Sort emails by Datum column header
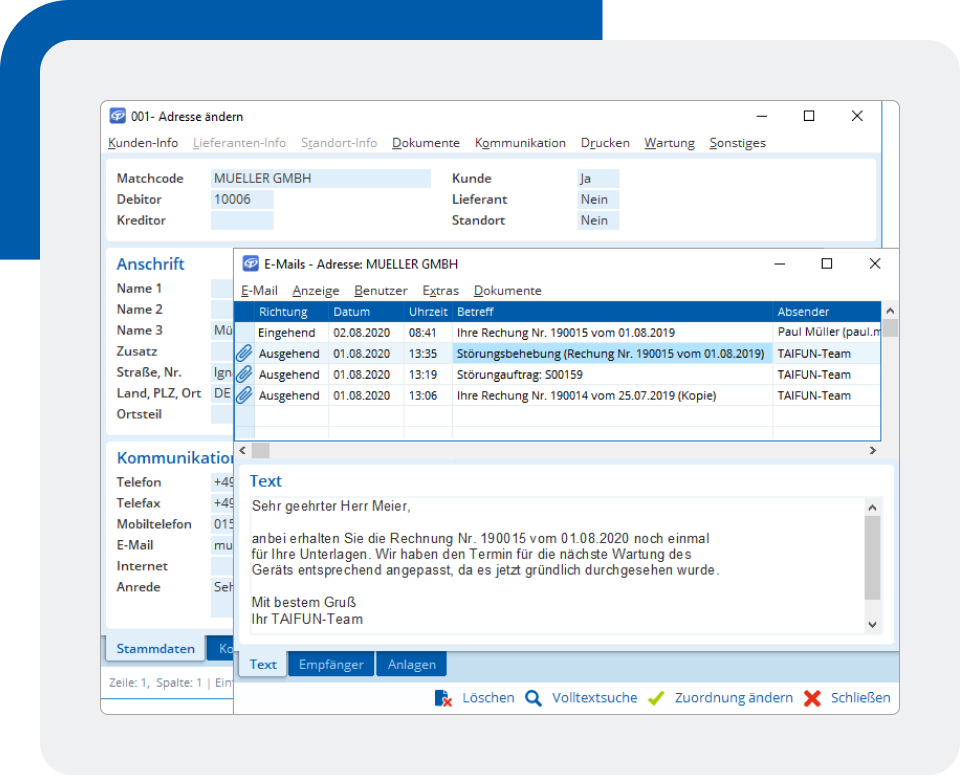 pyautogui.click(x=352, y=312)
